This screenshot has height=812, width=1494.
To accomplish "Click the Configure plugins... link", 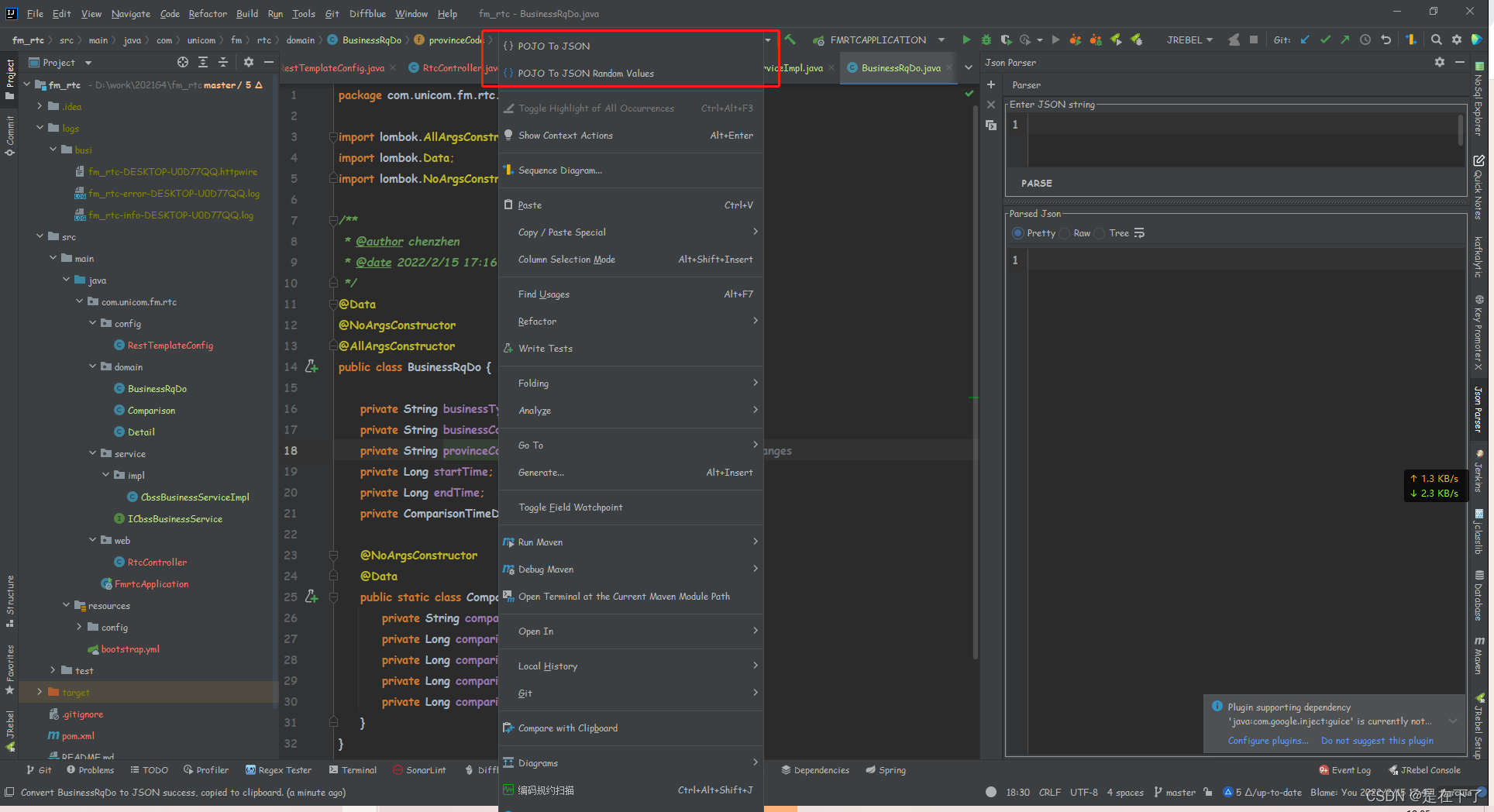I will click(x=1268, y=741).
